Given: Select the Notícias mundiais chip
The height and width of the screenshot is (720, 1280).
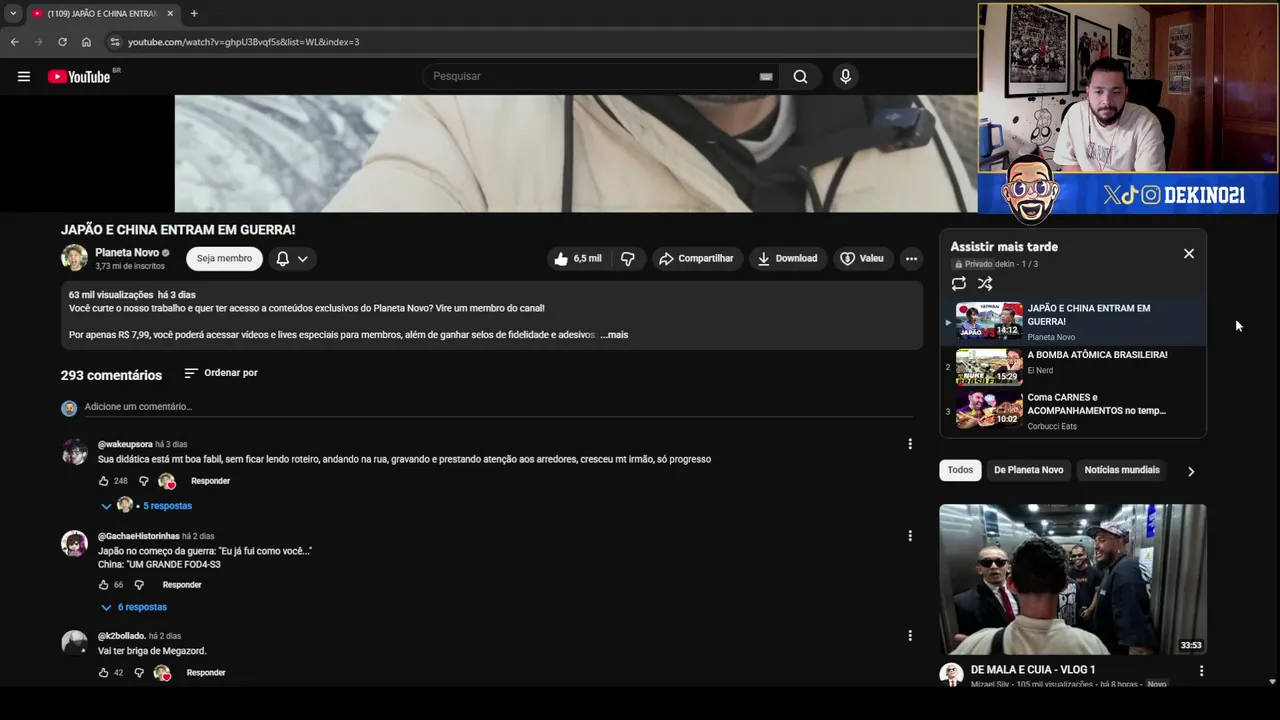Looking at the screenshot, I should pyautogui.click(x=1122, y=470).
